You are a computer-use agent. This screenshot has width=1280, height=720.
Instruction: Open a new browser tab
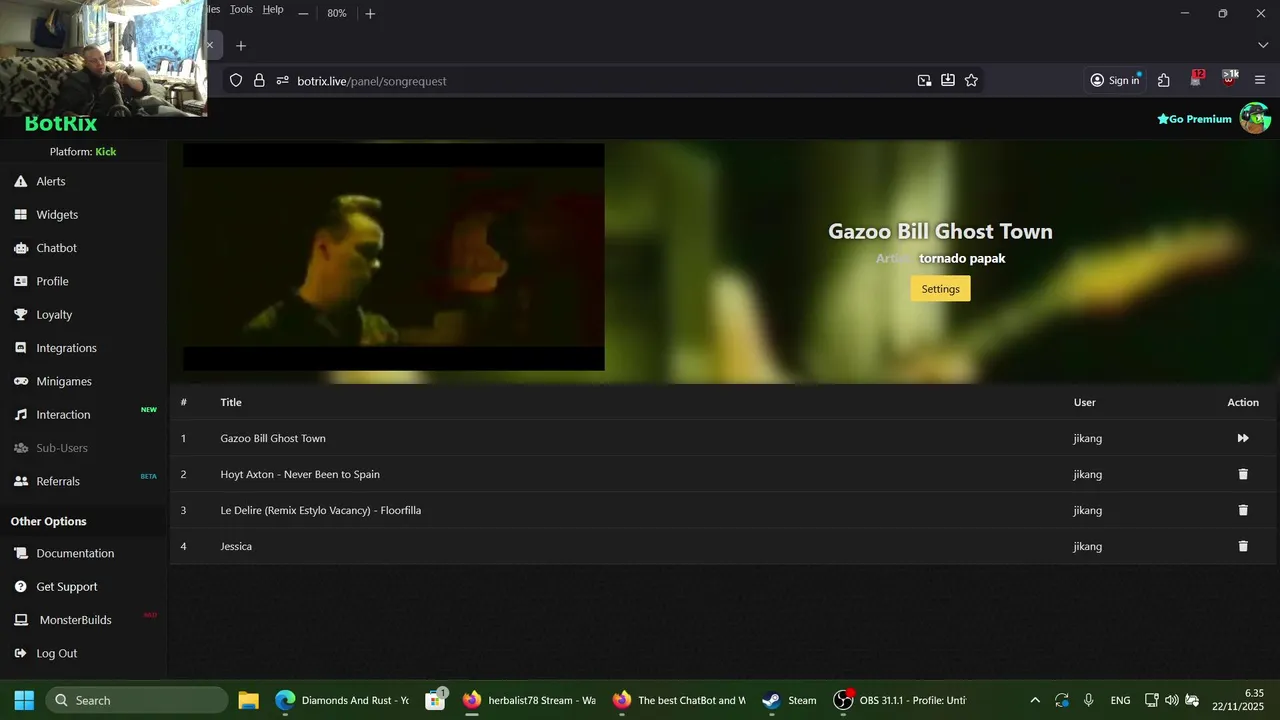coord(240,46)
